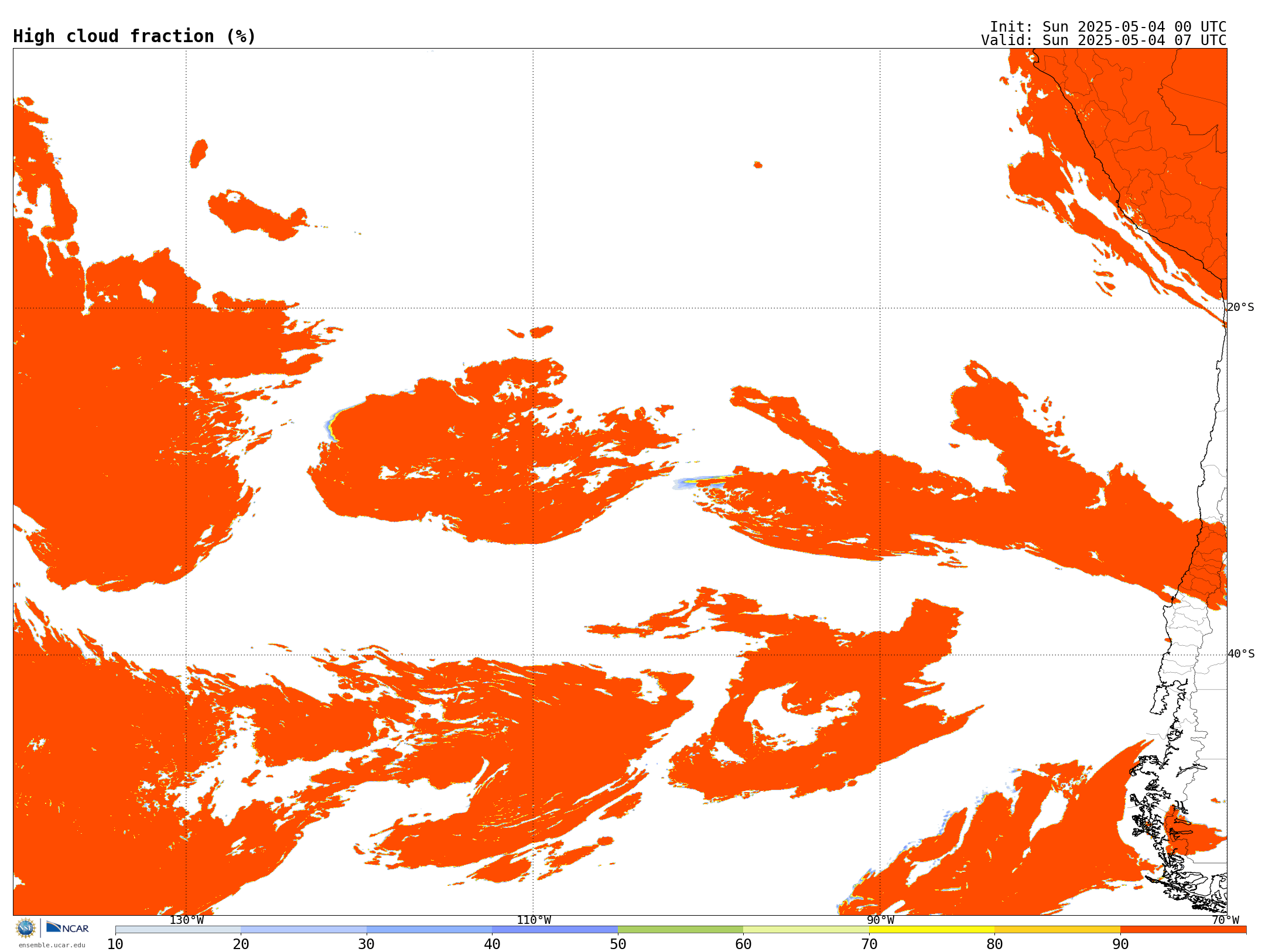Click the 10–20 pale gray colorbar segment
The height and width of the screenshot is (952, 1265).
pos(178,930)
